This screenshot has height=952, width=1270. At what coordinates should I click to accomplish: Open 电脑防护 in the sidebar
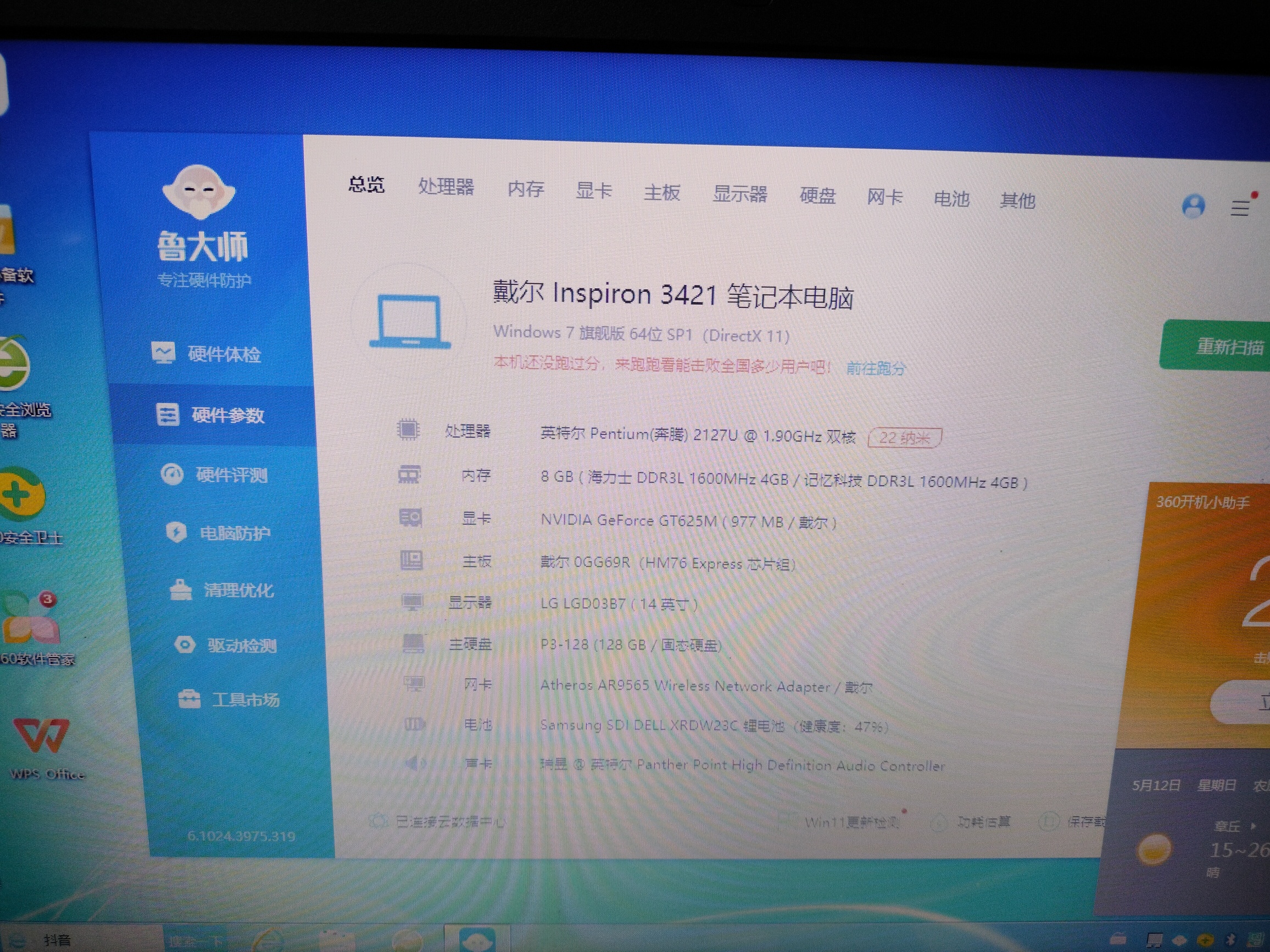tap(218, 533)
